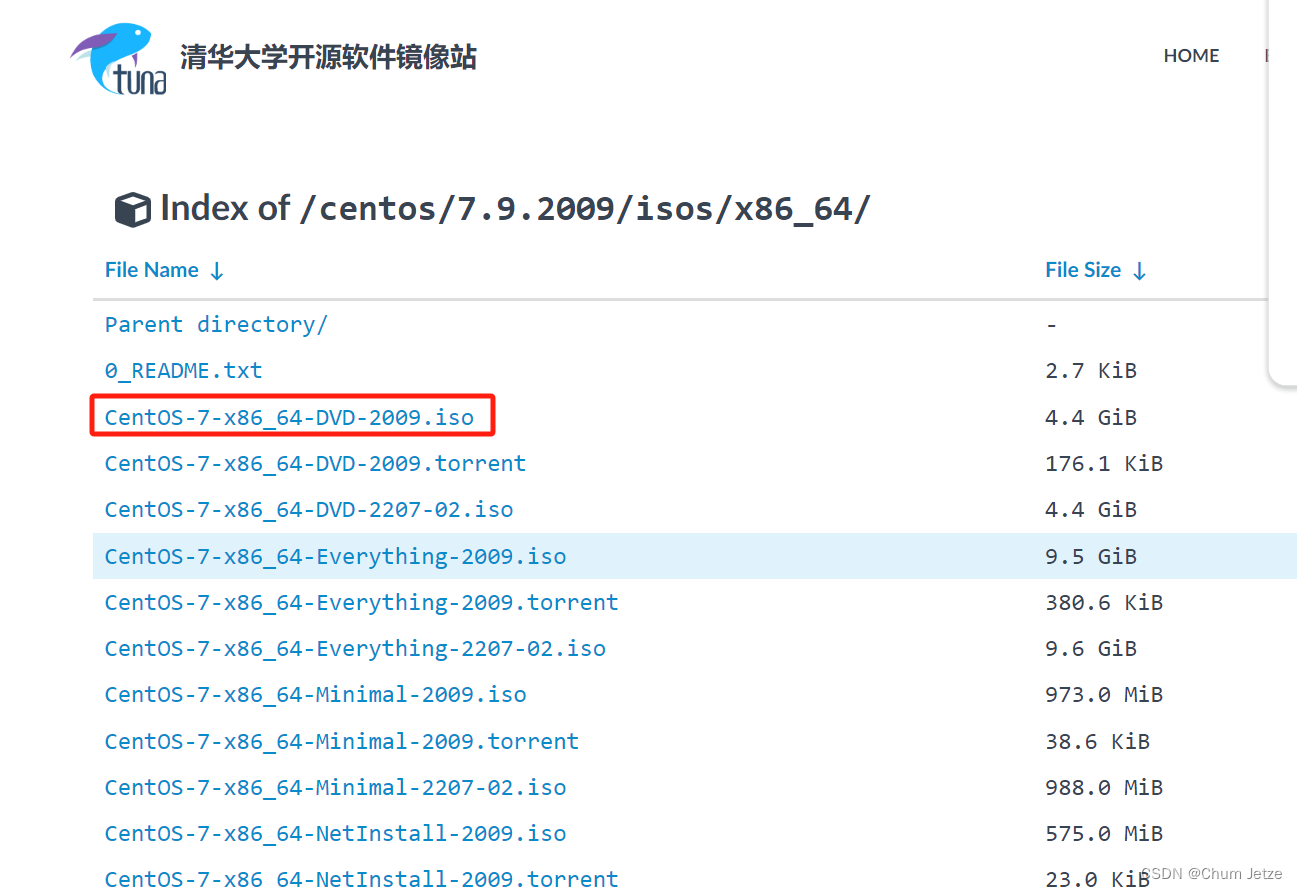1297x889 pixels.
Task: Download CentOS-7-x86_64-NetInstall-2009.iso
Action: pyautogui.click(x=335, y=833)
